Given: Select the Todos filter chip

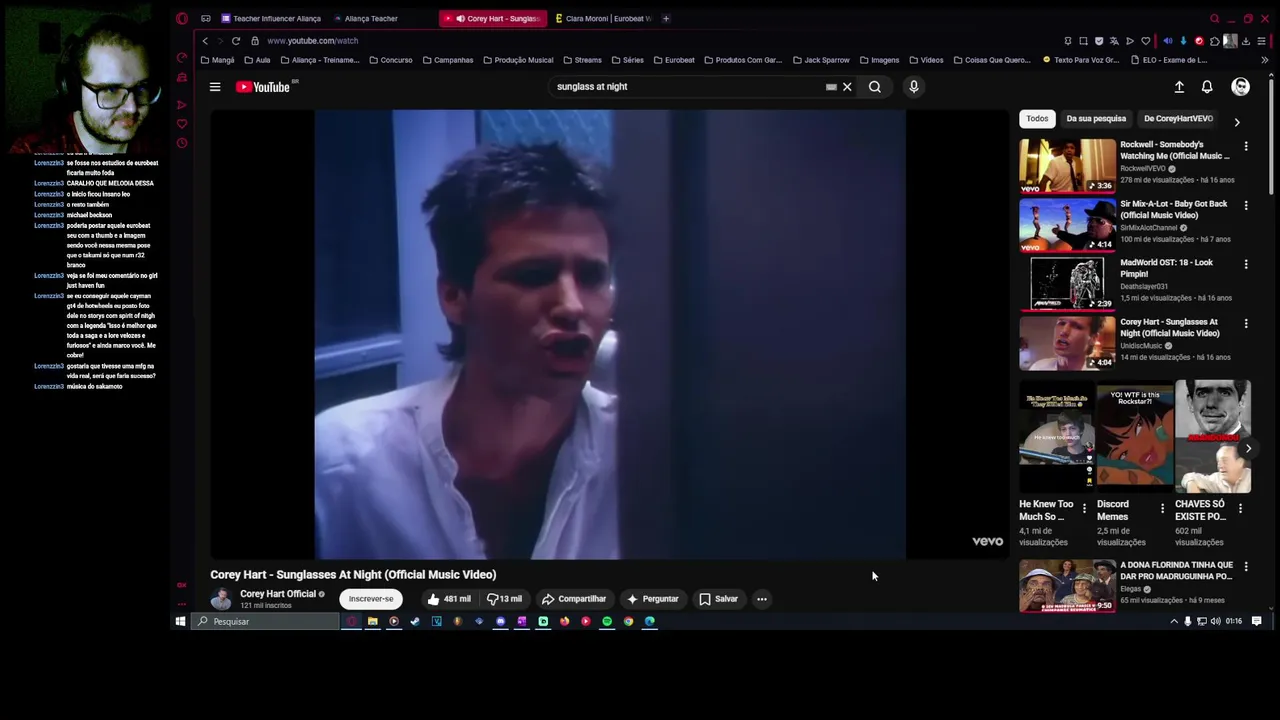Looking at the screenshot, I should coord(1037,119).
